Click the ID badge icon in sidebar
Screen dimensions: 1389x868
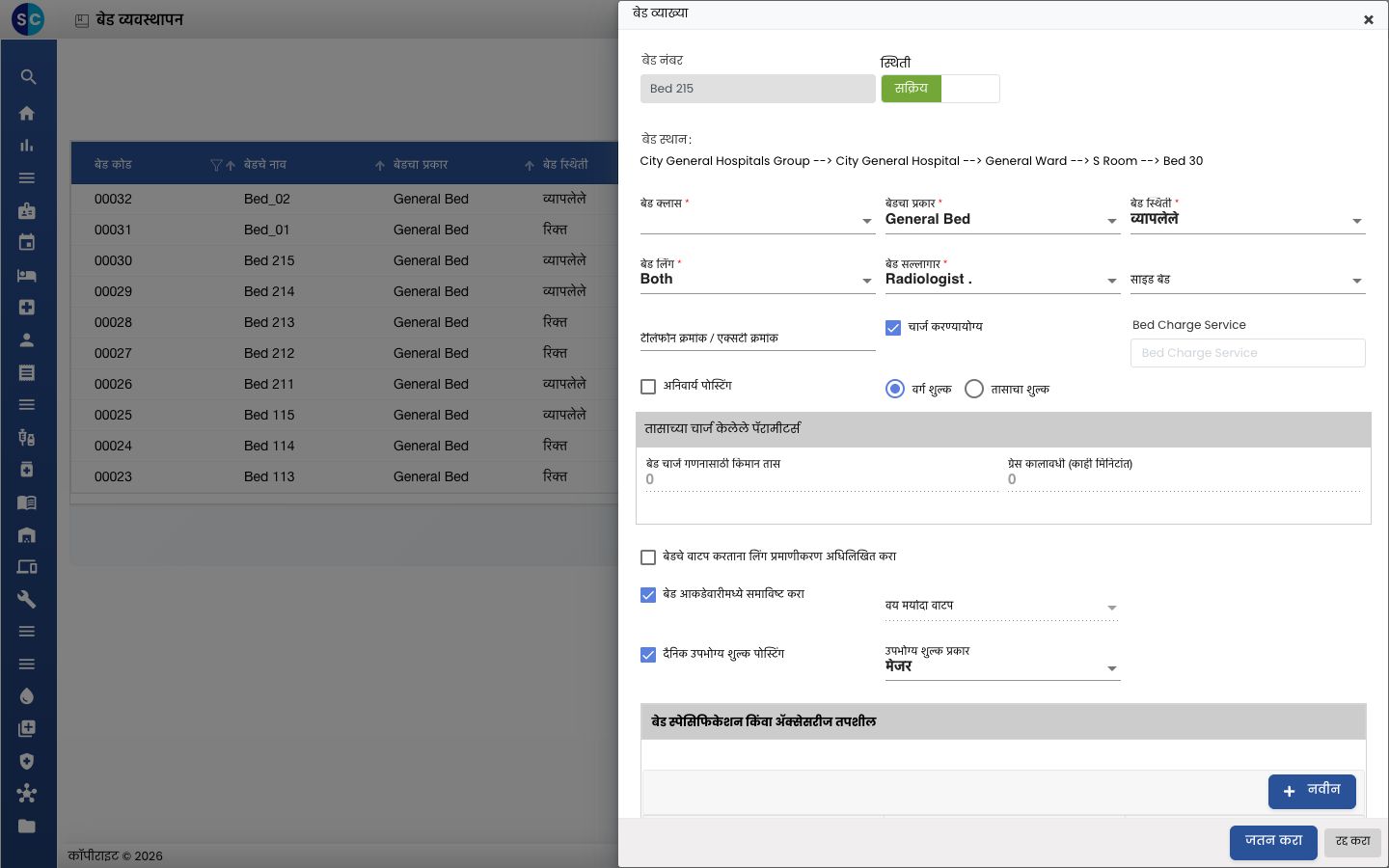tap(27, 210)
